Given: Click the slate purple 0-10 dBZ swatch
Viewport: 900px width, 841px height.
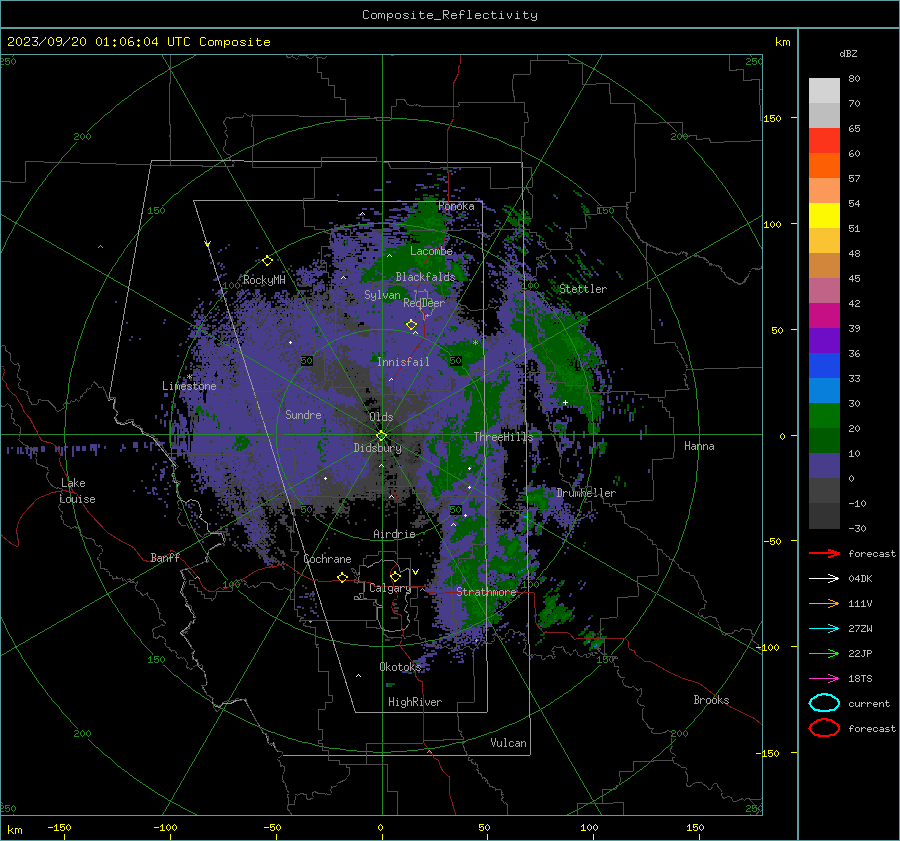Looking at the screenshot, I should coord(824,466).
